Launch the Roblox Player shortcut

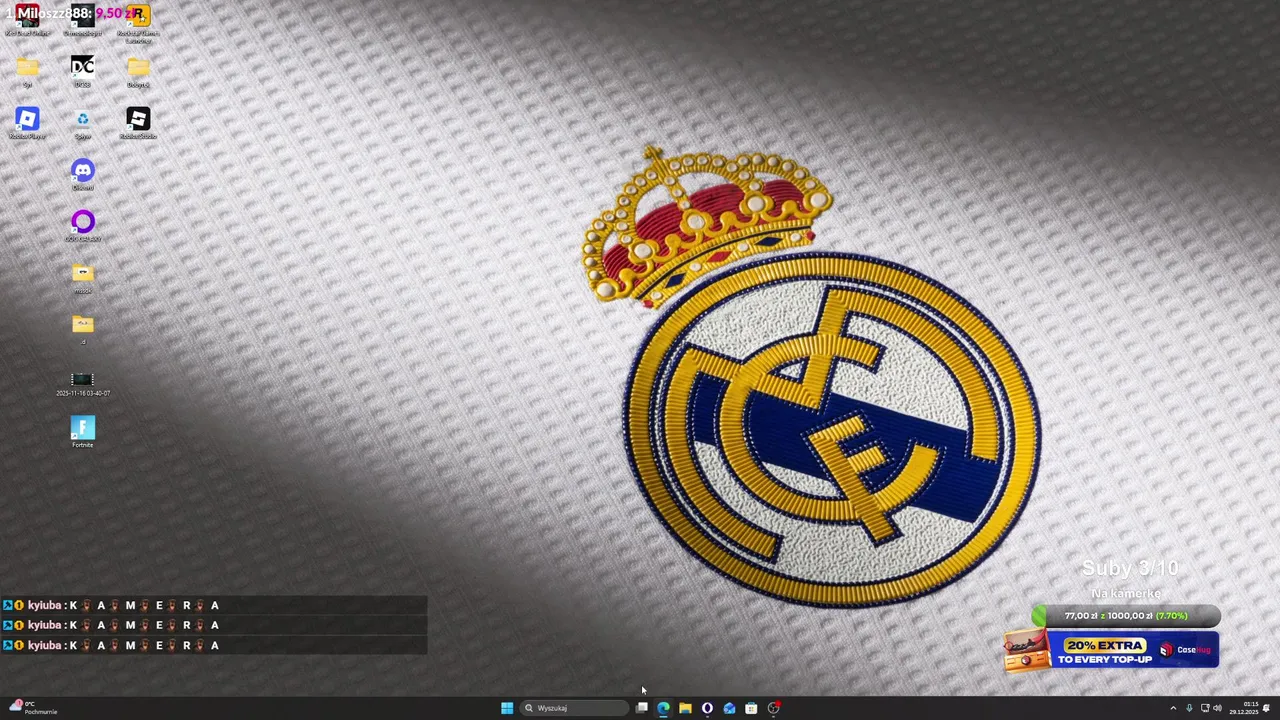click(28, 123)
